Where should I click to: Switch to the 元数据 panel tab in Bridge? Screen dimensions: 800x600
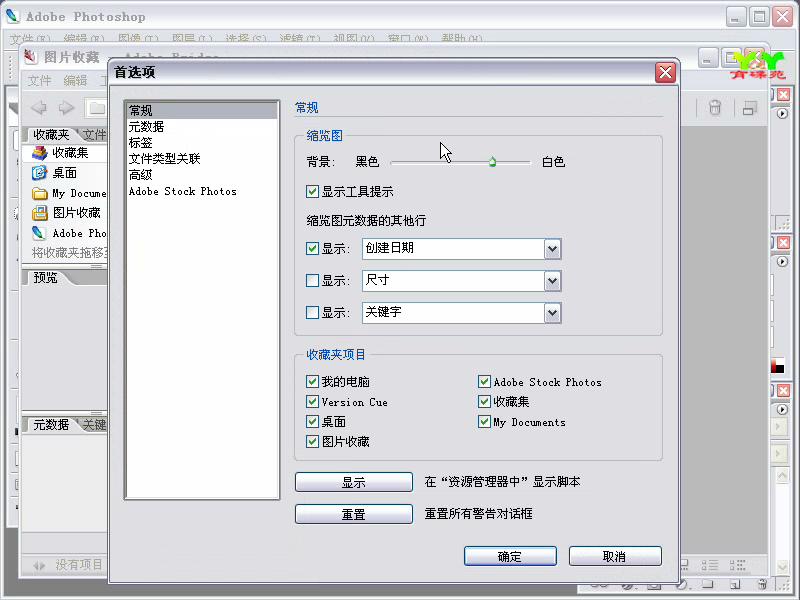click(x=51, y=424)
